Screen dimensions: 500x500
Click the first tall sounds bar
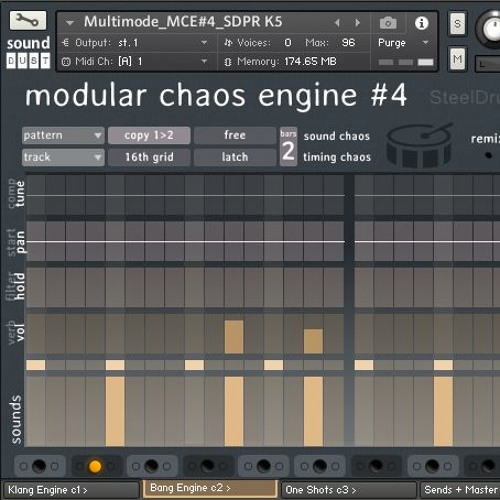point(115,411)
